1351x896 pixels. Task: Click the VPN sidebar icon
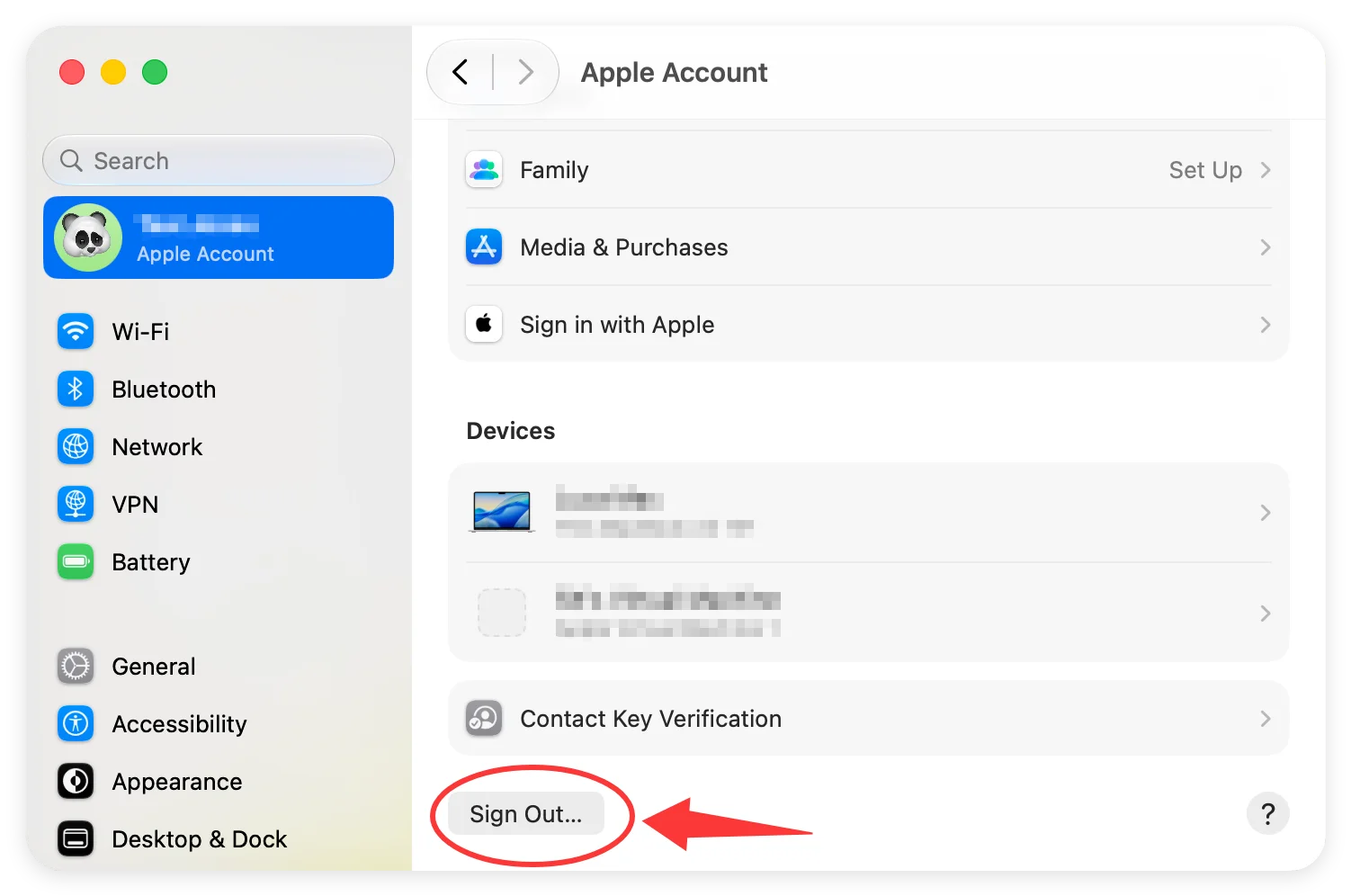(x=76, y=504)
